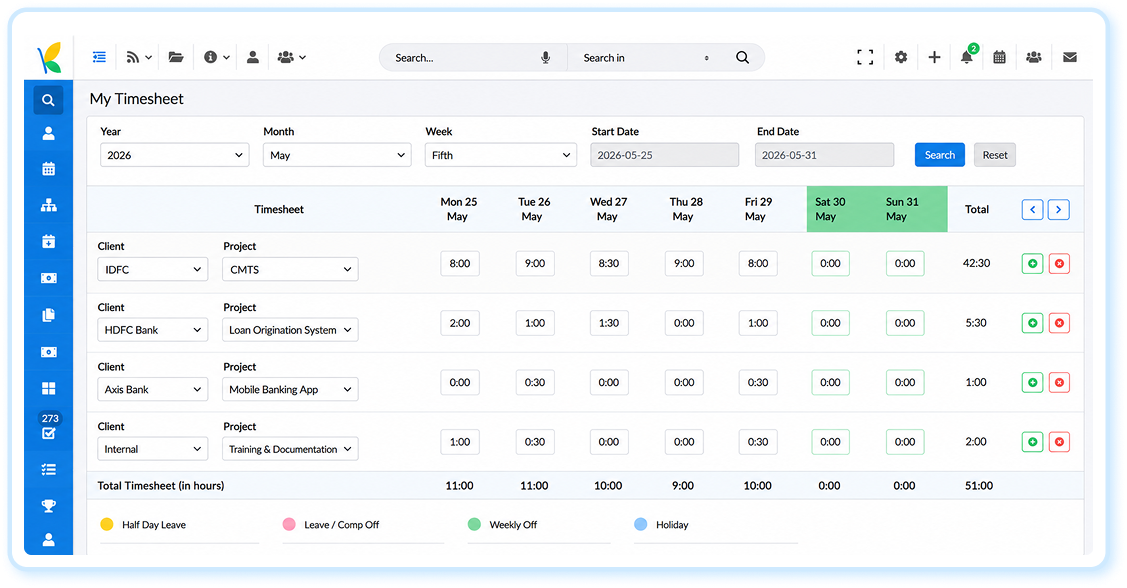Click the blue Search button
The image size is (1127, 588).
939,155
